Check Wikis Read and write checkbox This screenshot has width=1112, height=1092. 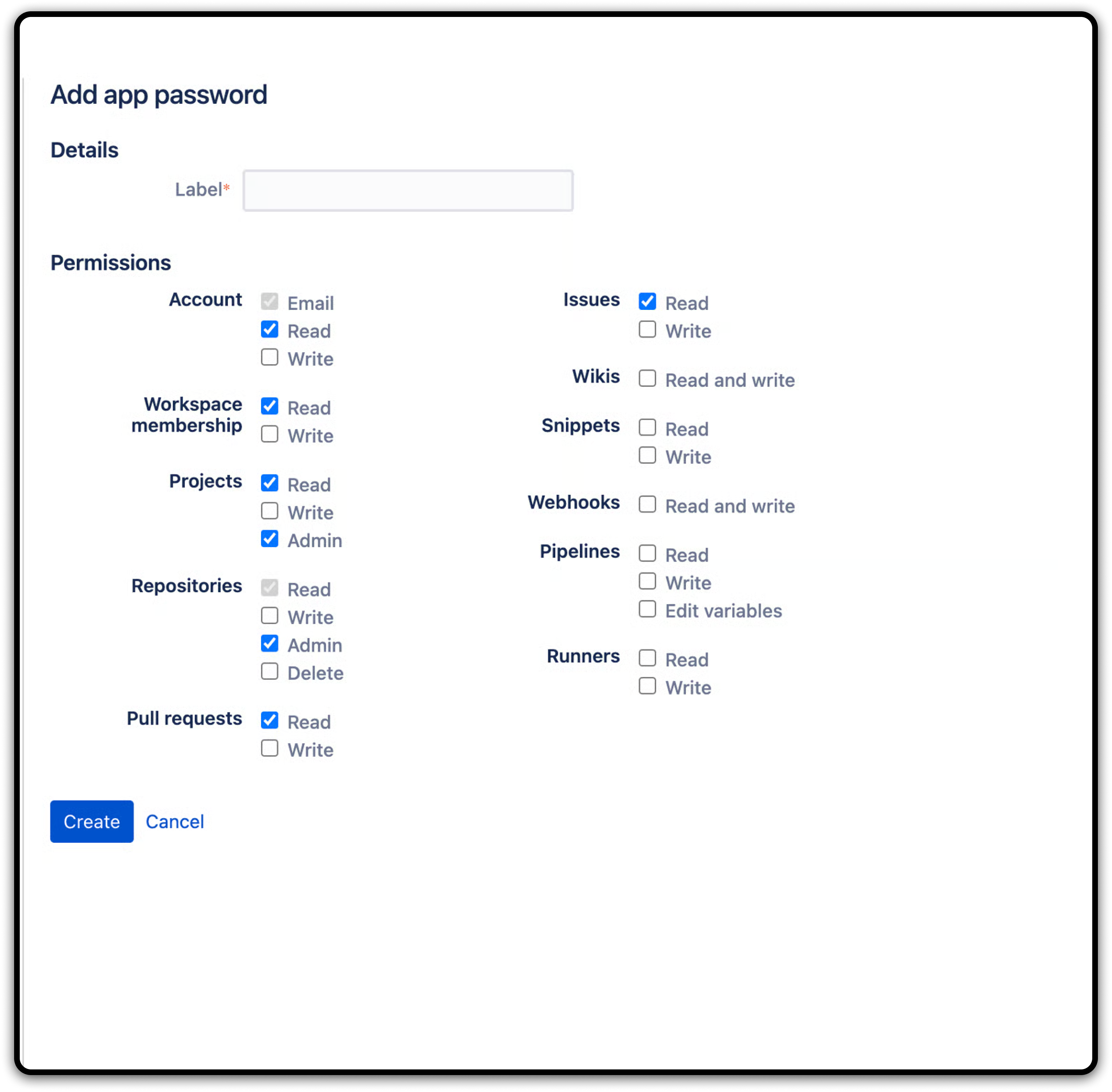pos(647,378)
